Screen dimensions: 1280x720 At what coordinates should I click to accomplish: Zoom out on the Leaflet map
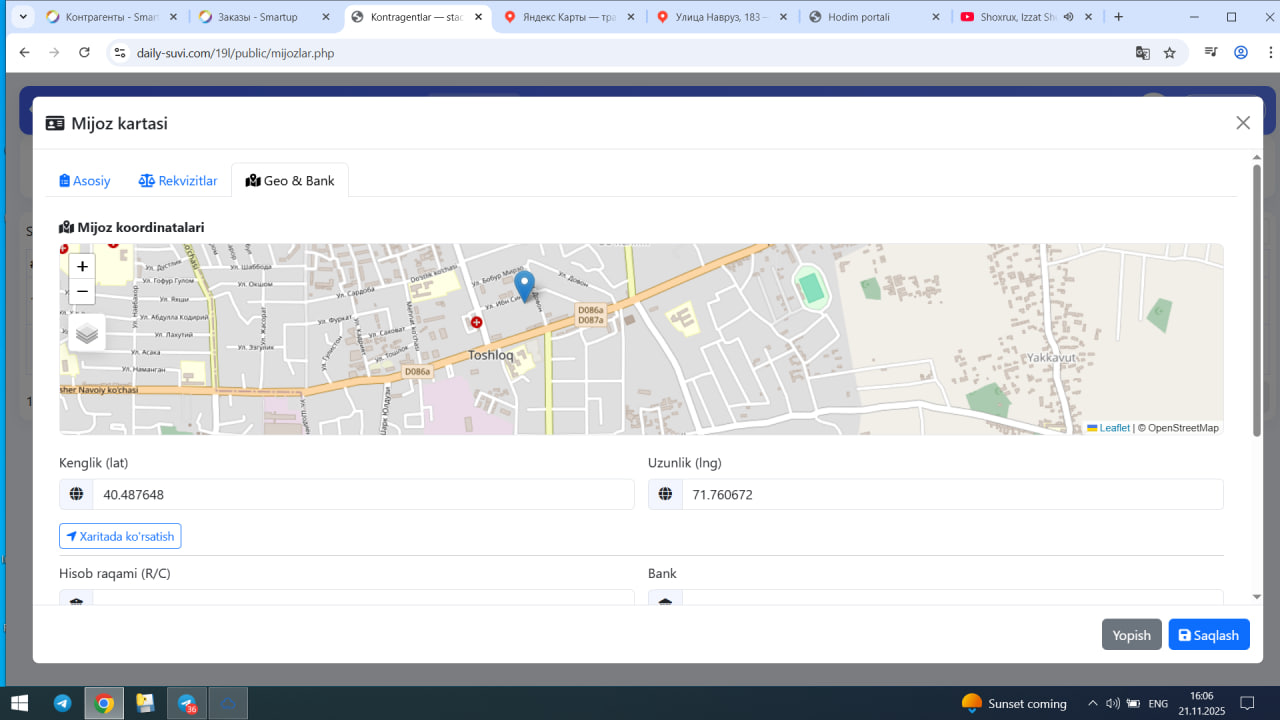(x=82, y=292)
